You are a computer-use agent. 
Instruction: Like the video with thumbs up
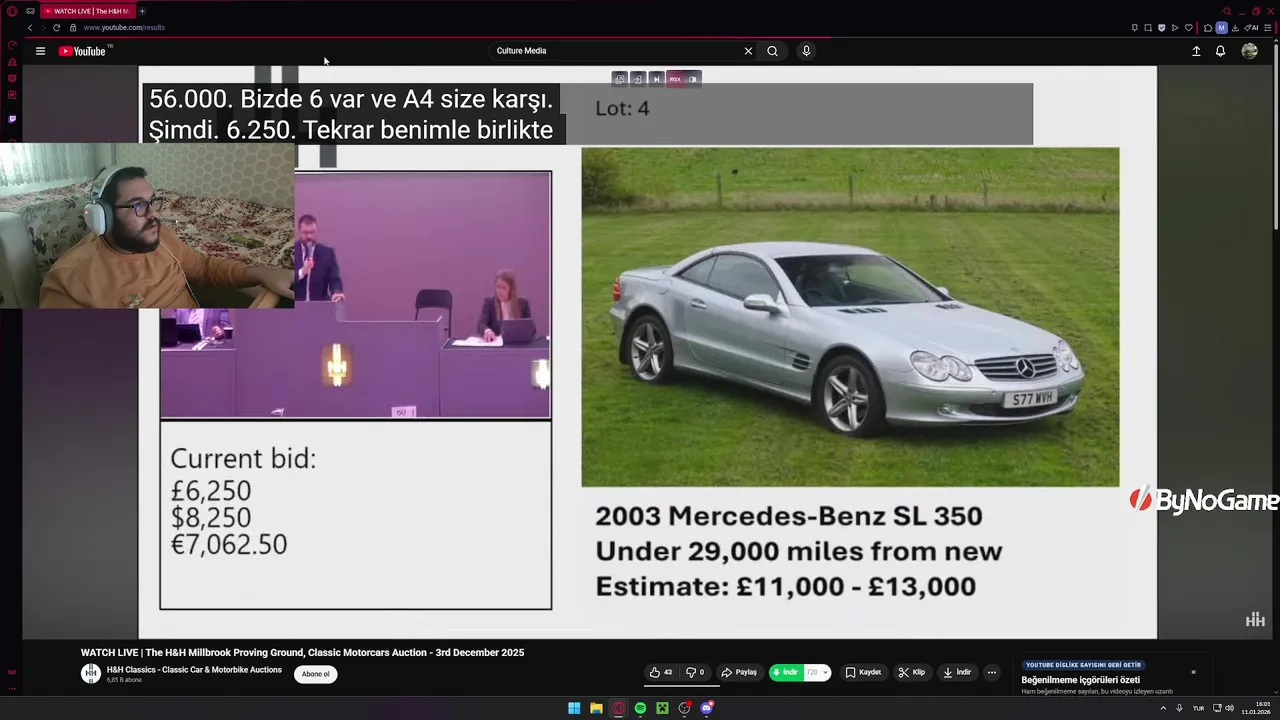click(x=660, y=672)
